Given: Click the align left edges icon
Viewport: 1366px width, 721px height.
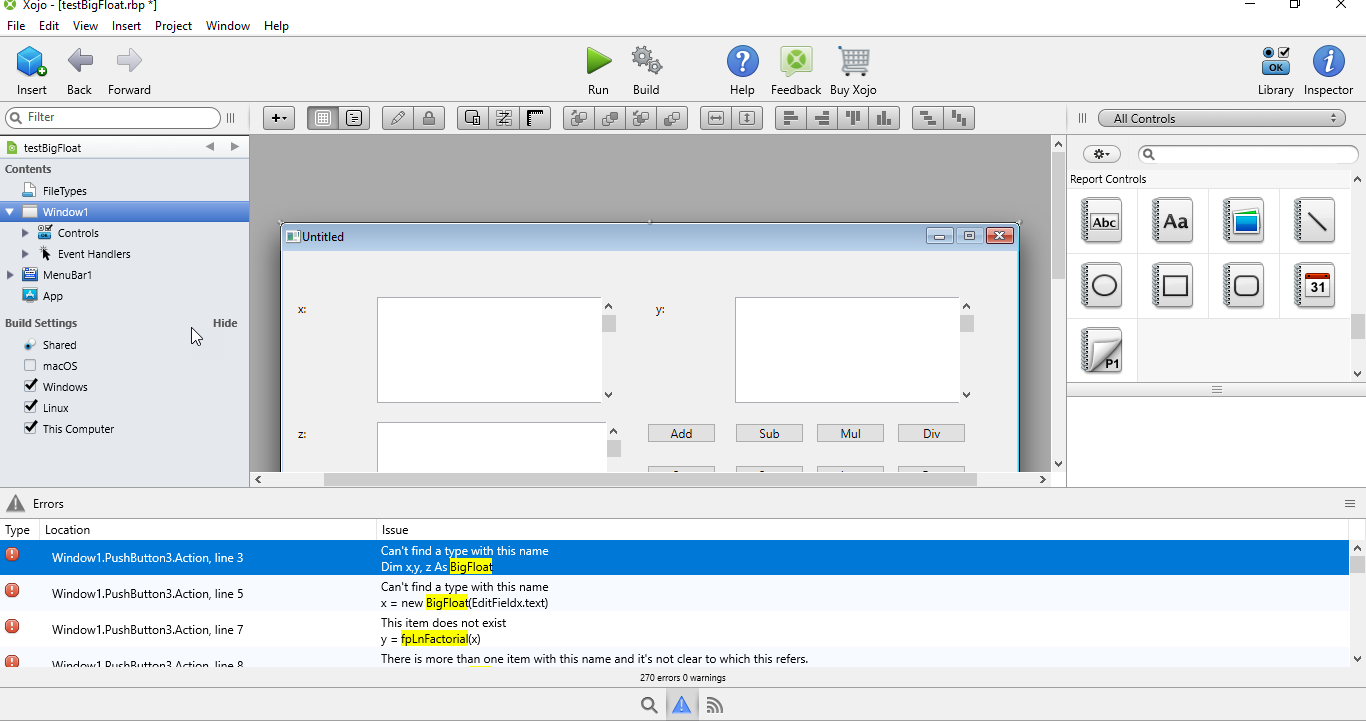Looking at the screenshot, I should 790,118.
